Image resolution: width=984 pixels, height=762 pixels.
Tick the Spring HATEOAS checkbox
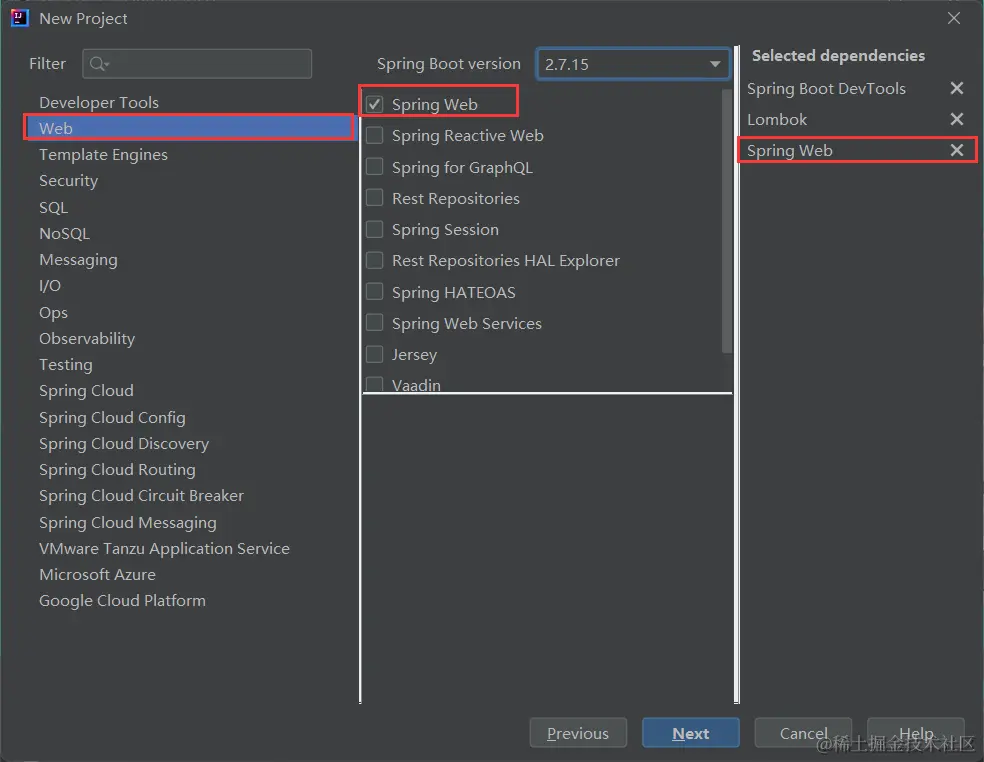tap(375, 292)
